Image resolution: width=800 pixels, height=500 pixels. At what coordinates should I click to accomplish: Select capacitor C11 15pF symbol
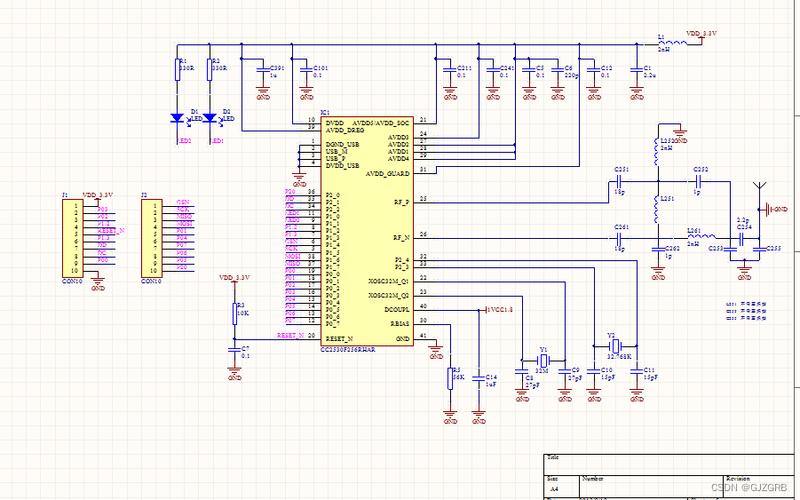pos(636,372)
